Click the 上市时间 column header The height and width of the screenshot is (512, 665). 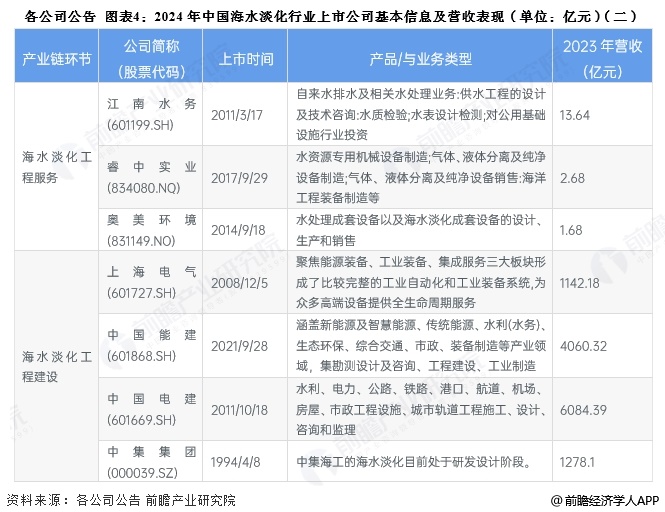point(245,56)
